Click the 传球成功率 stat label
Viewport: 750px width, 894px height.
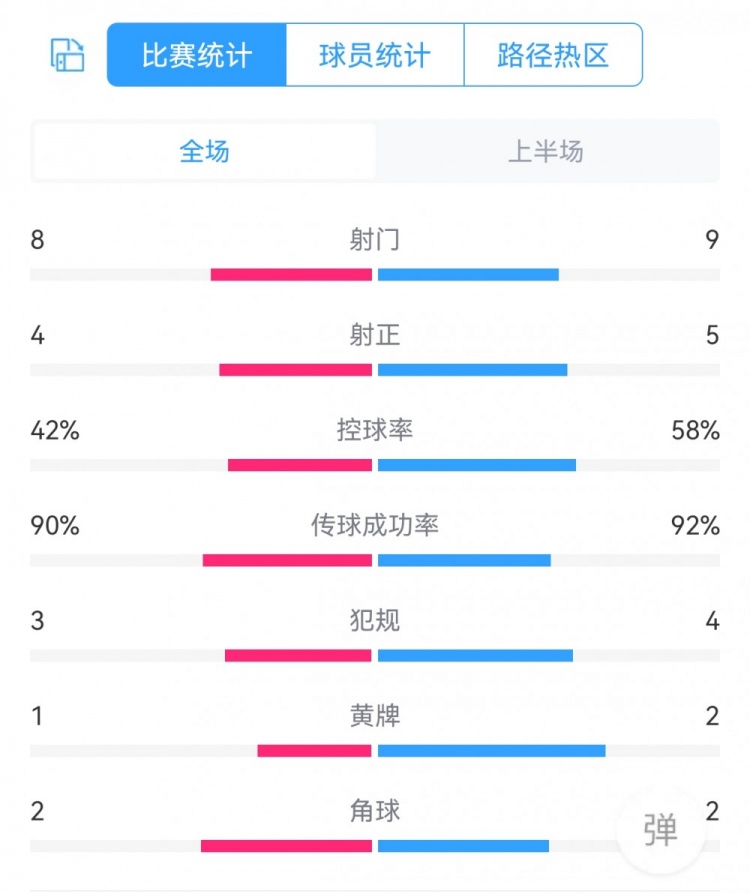pyautogui.click(x=375, y=525)
